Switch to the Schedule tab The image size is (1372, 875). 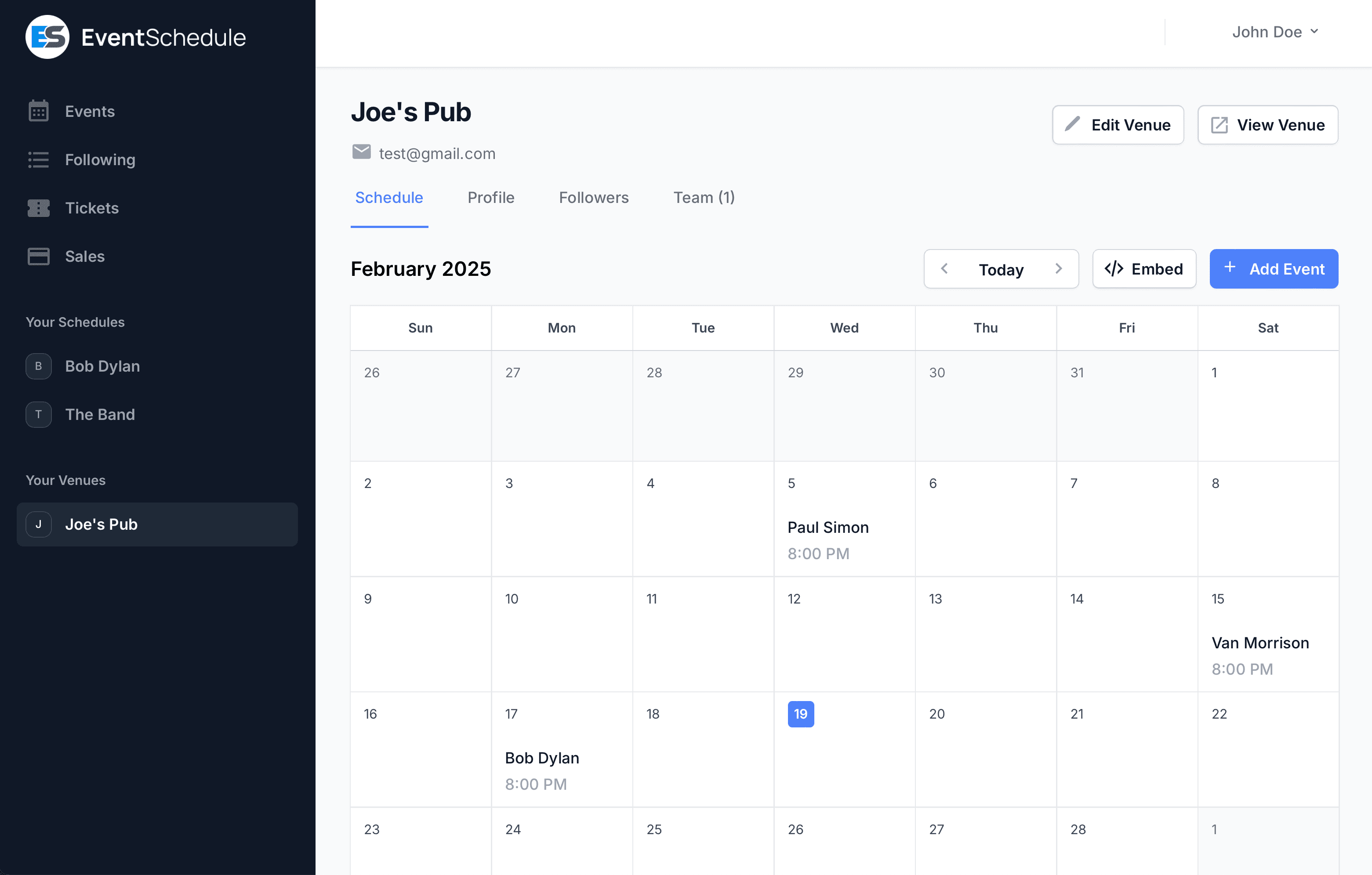click(x=389, y=197)
